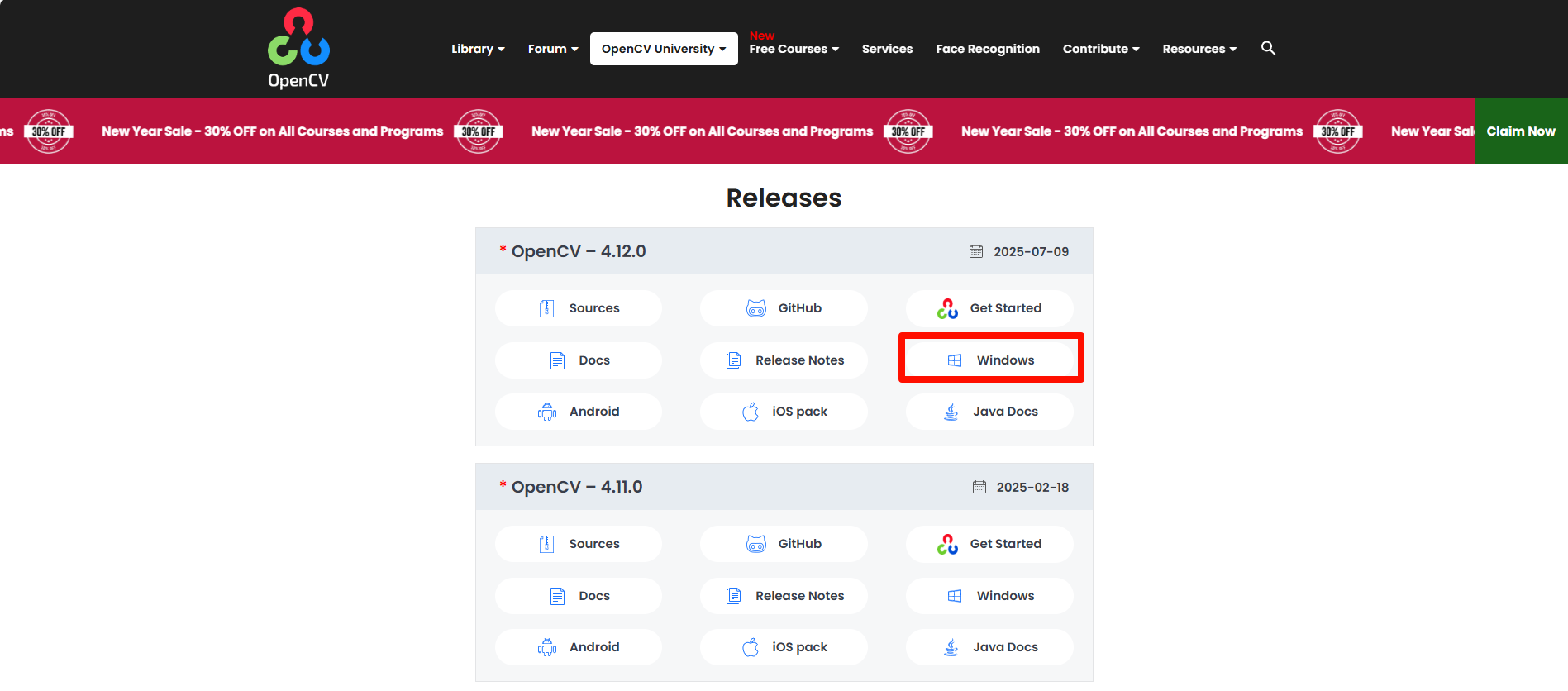1568x691 pixels.
Task: Open the Windows text link under OpenCV 4.11.0
Action: tap(1006, 596)
